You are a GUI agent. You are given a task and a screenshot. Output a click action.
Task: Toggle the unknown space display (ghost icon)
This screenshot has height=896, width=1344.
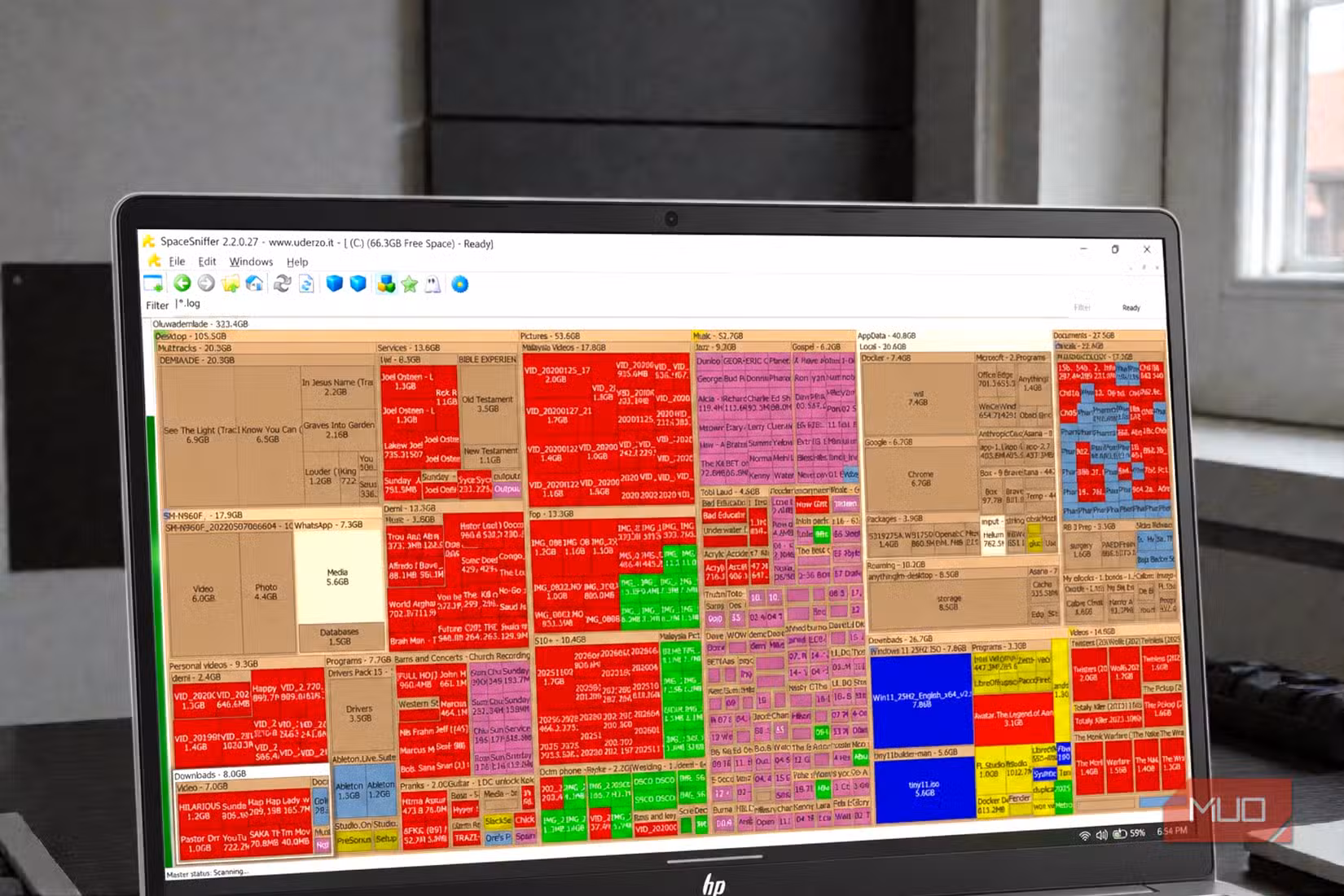tap(433, 283)
